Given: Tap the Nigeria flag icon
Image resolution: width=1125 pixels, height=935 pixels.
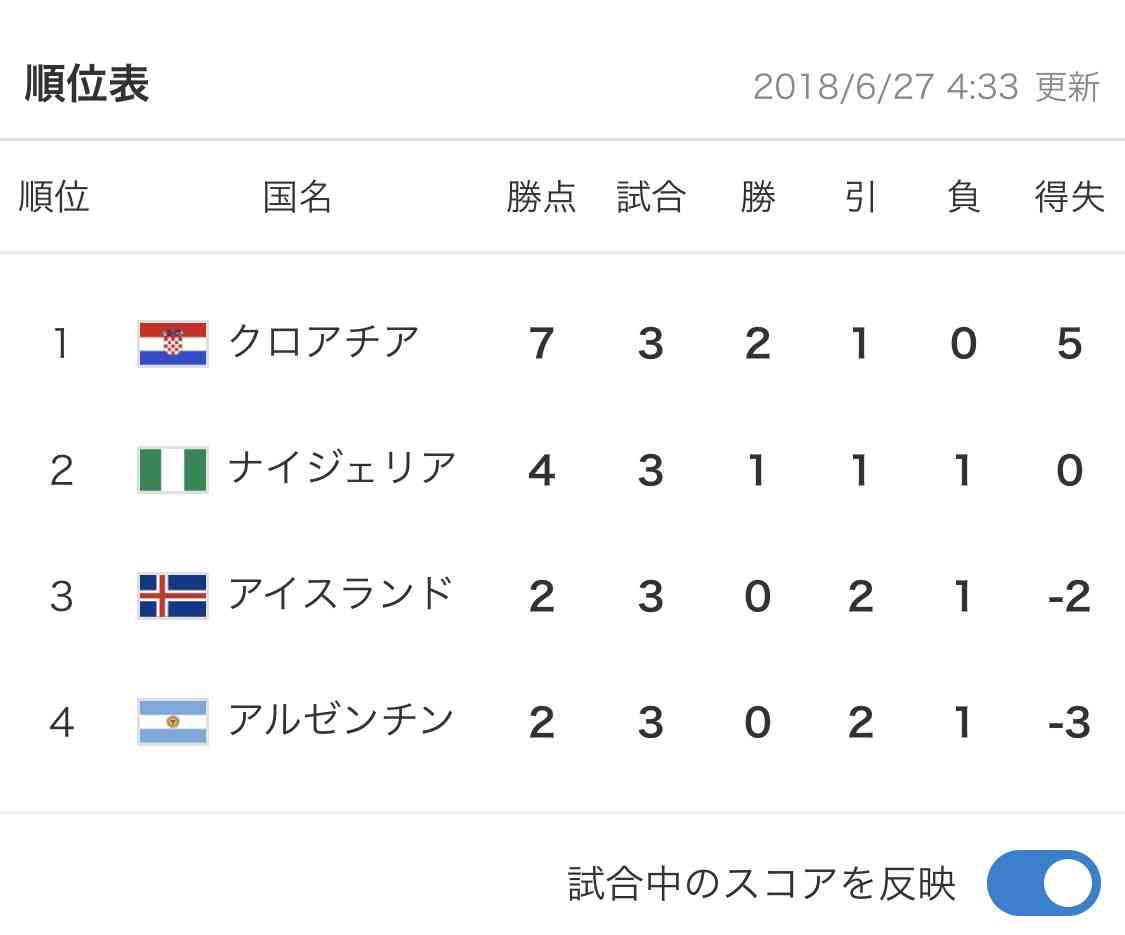Looking at the screenshot, I should pyautogui.click(x=173, y=470).
